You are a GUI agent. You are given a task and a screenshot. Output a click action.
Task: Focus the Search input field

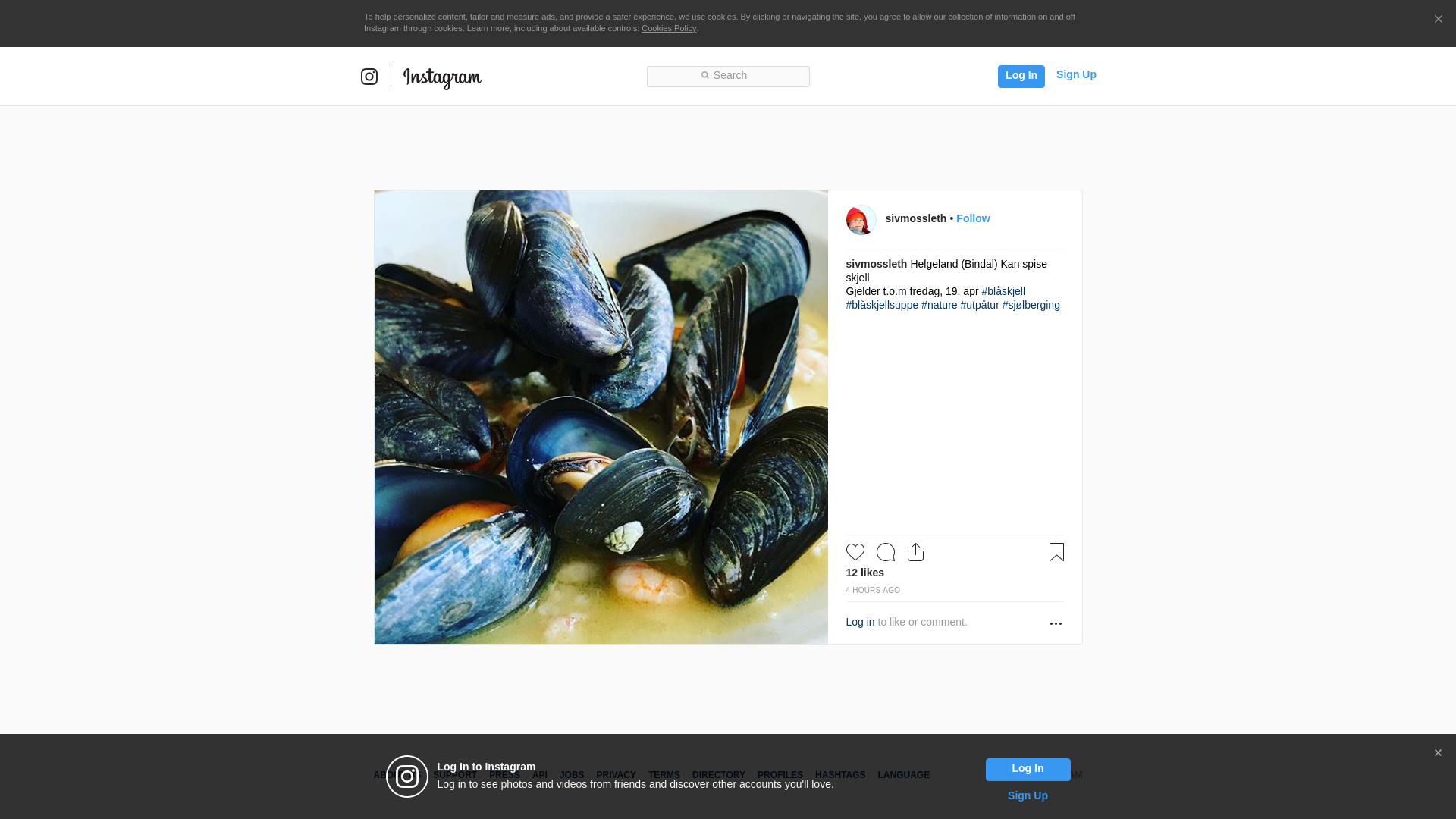click(728, 76)
